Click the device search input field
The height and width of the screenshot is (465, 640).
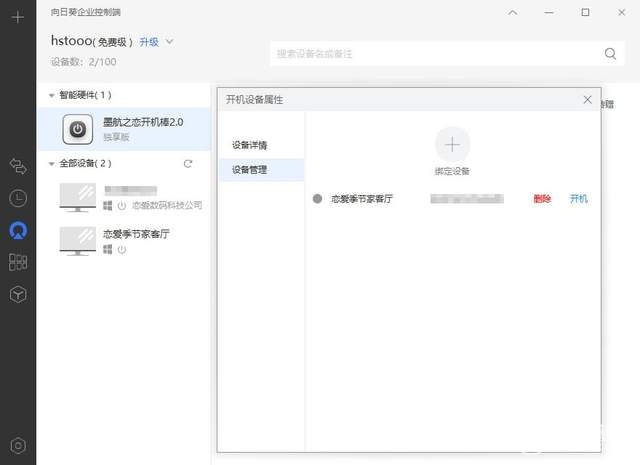click(x=437, y=53)
